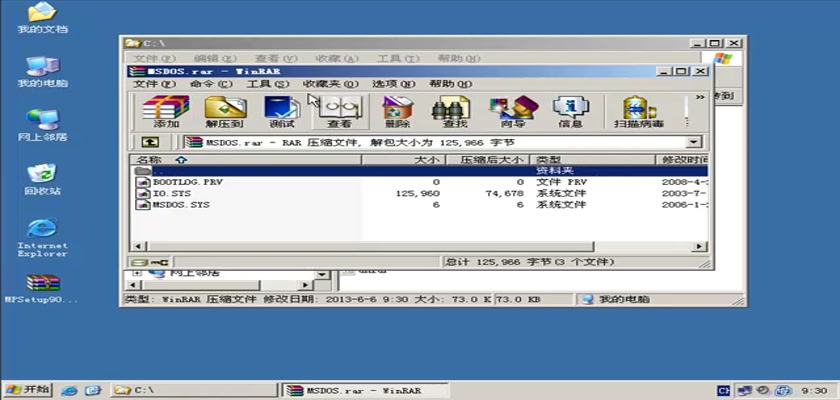The height and width of the screenshot is (400, 840).
Task: Click 帮助(H) menu in C:\ explorer window
Action: (459, 58)
